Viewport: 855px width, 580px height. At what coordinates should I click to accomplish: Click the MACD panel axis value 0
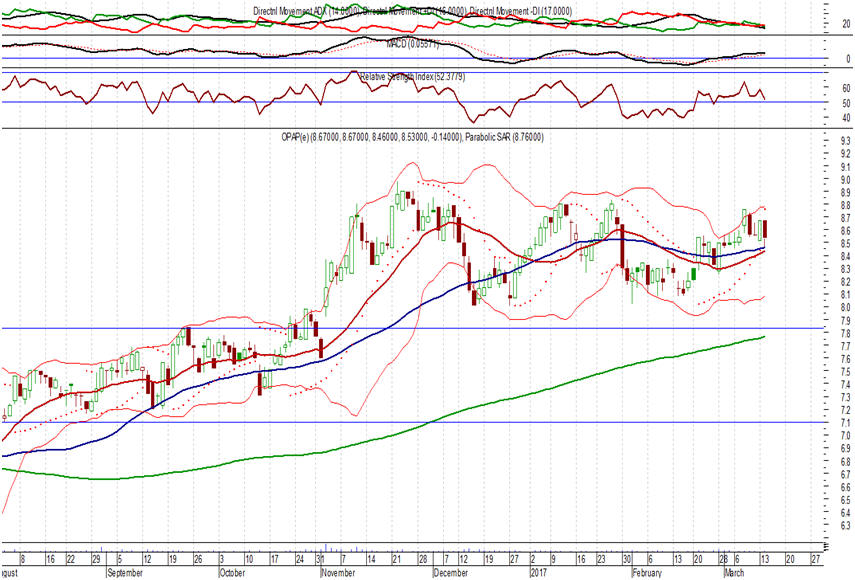(848, 59)
